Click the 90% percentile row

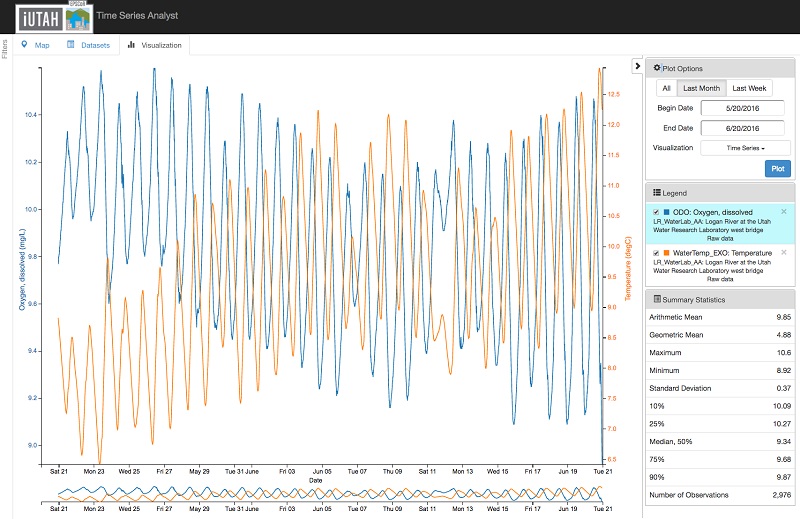tap(720, 477)
